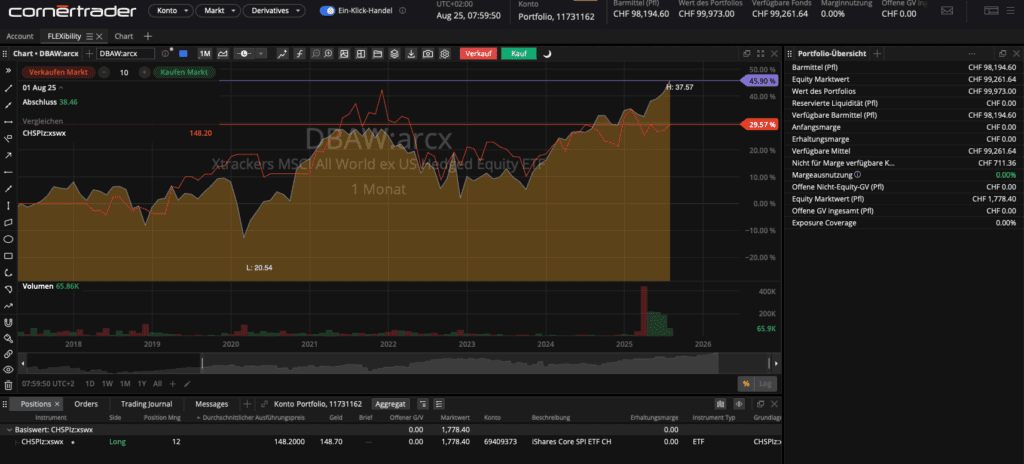Open chart settings gear
The width and height of the screenshot is (1024, 464).
(x=445, y=54)
